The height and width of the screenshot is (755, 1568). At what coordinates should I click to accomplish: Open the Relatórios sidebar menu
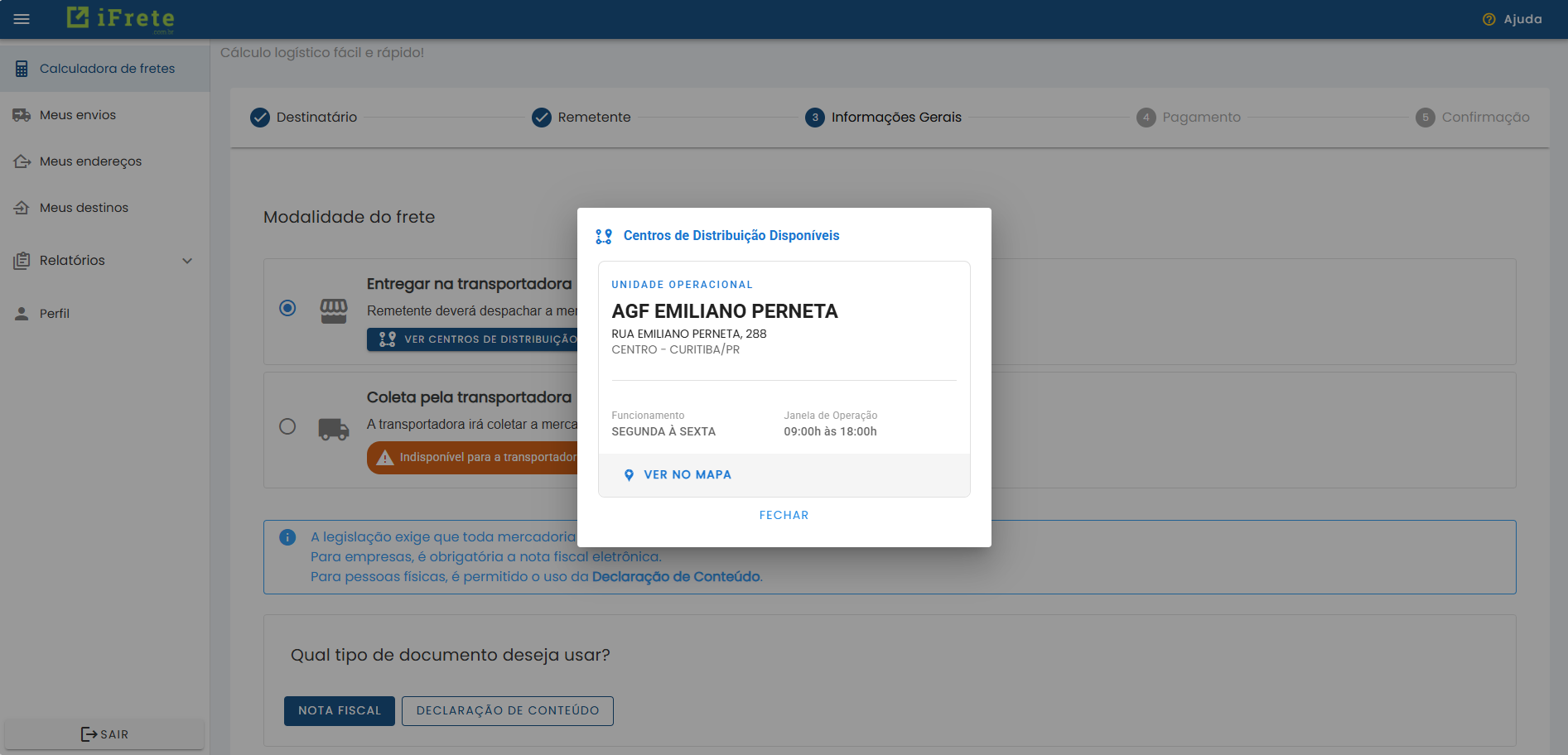pyautogui.click(x=72, y=261)
